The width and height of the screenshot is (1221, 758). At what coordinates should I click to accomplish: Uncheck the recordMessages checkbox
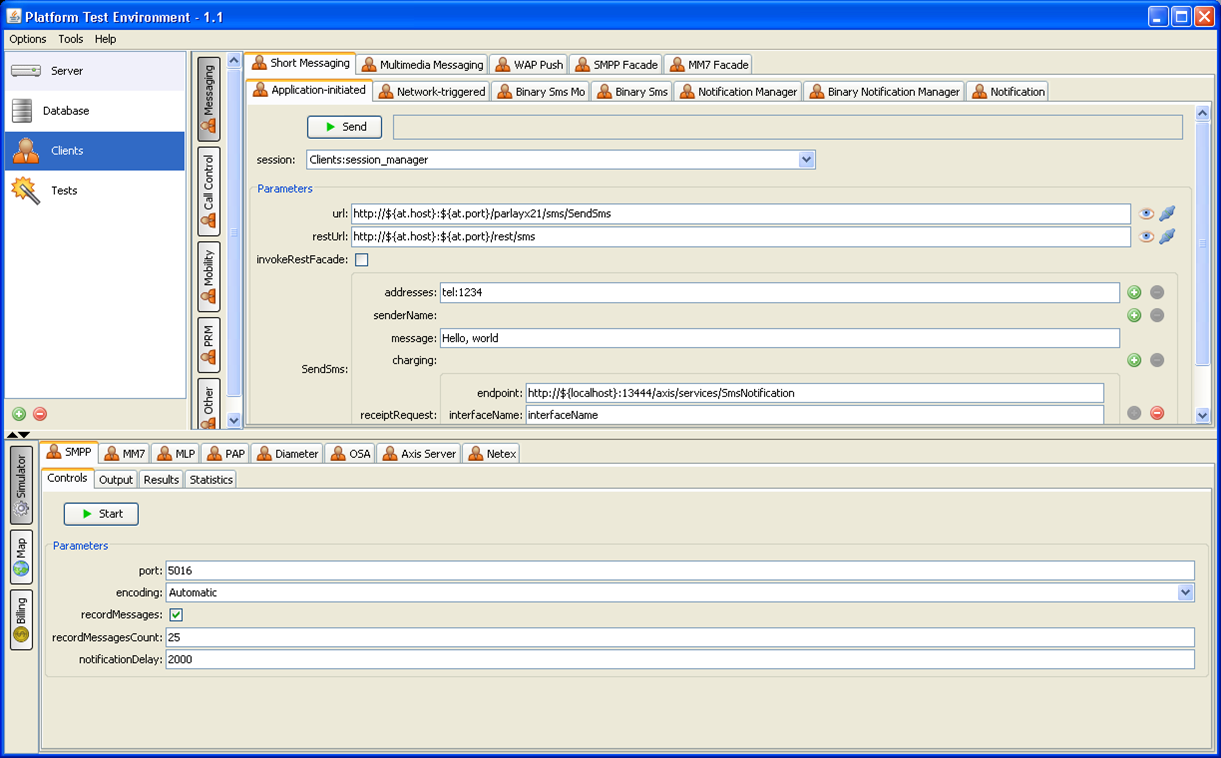[176, 615]
